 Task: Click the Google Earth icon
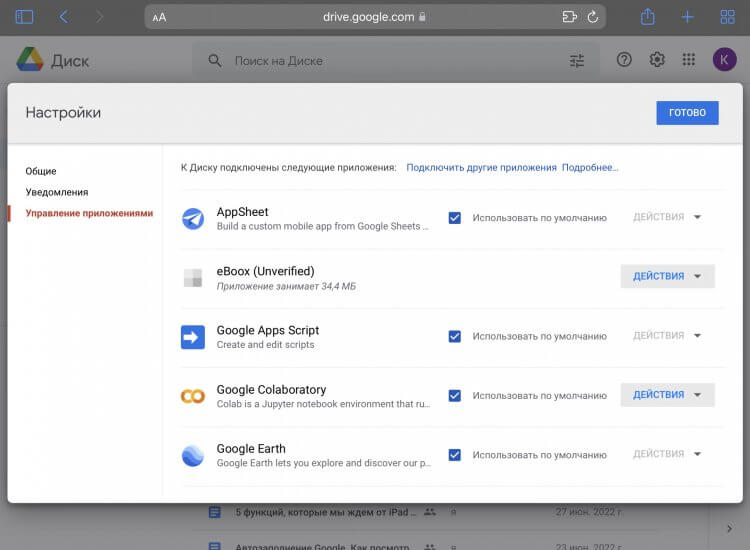click(x=193, y=455)
